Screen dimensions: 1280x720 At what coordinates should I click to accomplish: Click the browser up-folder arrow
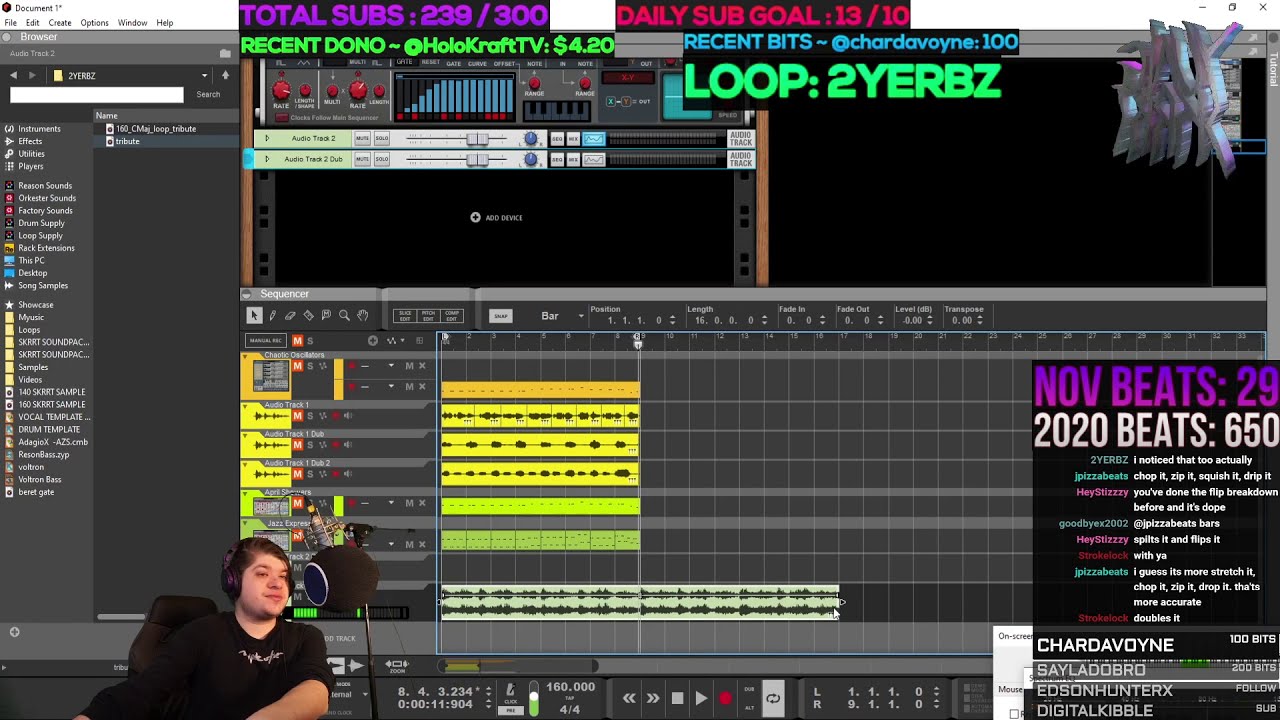coord(225,76)
